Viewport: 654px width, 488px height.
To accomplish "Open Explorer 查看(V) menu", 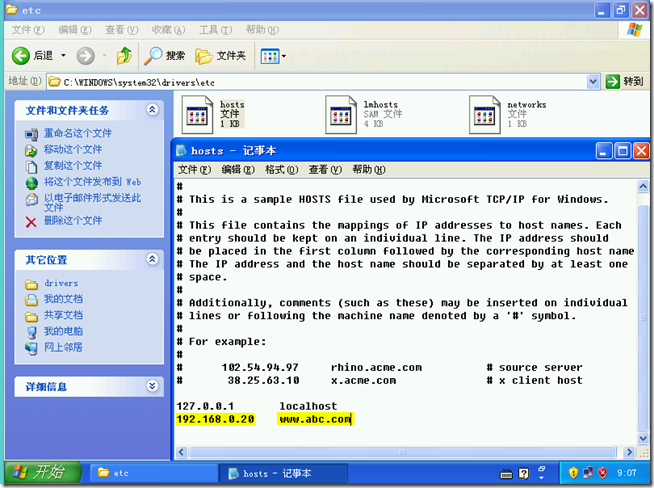I will (x=121, y=30).
